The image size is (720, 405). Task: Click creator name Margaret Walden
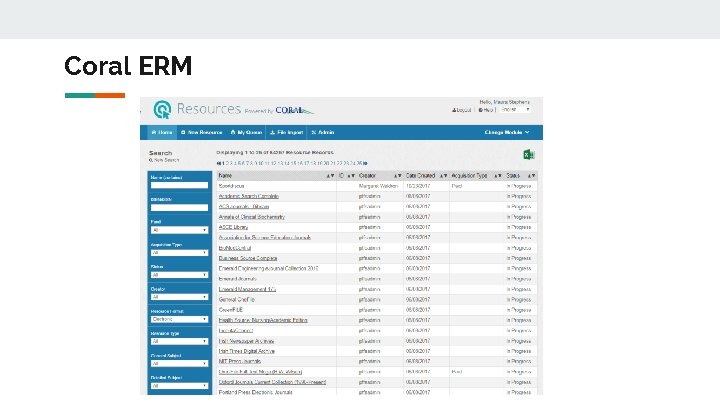point(378,186)
